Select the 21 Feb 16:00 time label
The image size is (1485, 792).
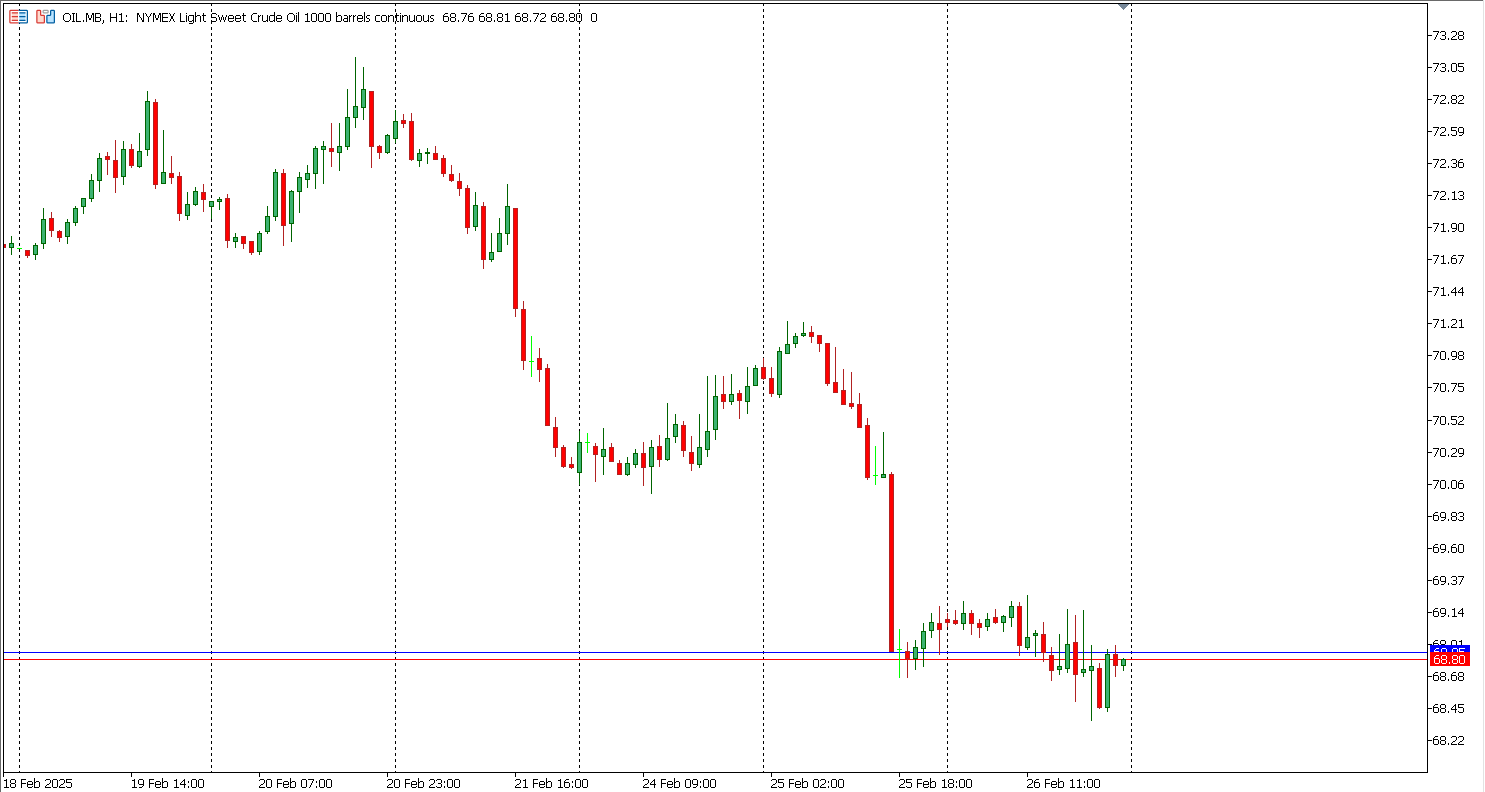(x=551, y=783)
